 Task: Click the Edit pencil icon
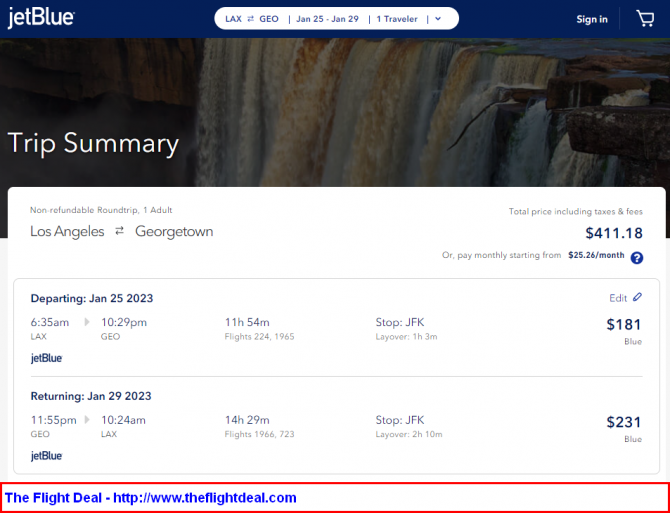pos(637,297)
